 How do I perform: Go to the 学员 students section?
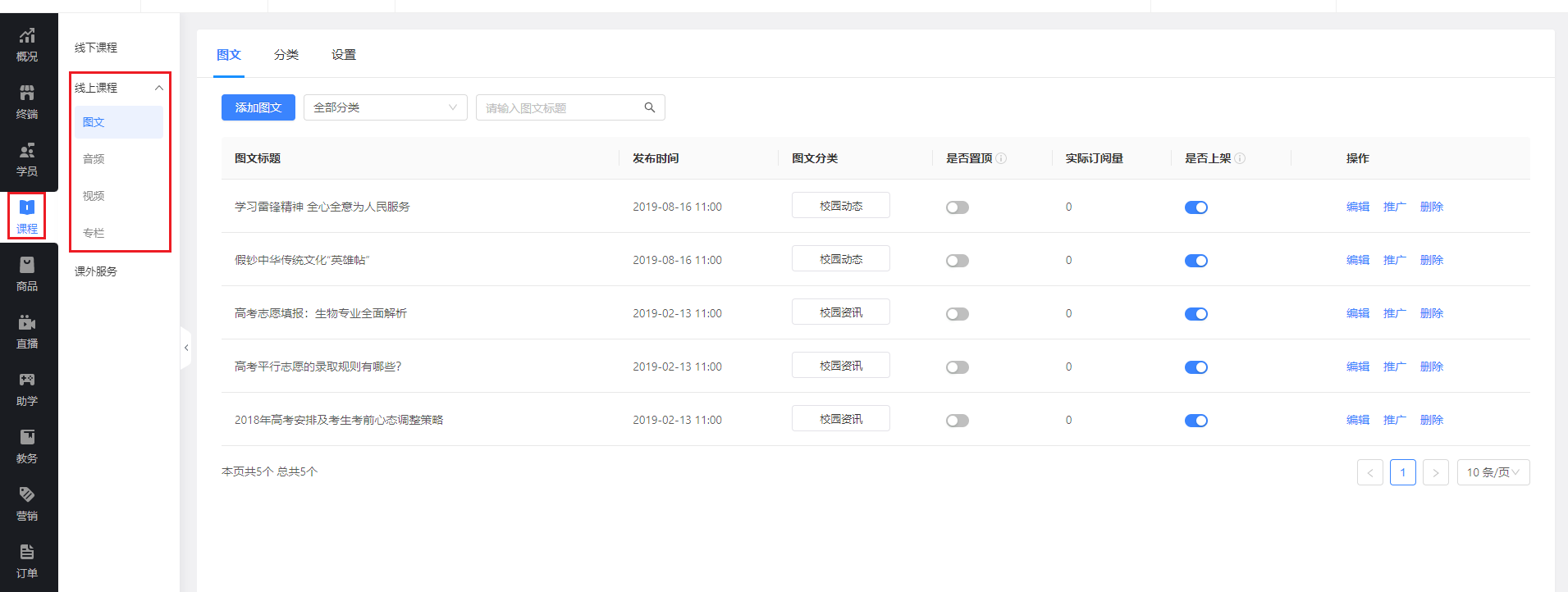[x=27, y=159]
